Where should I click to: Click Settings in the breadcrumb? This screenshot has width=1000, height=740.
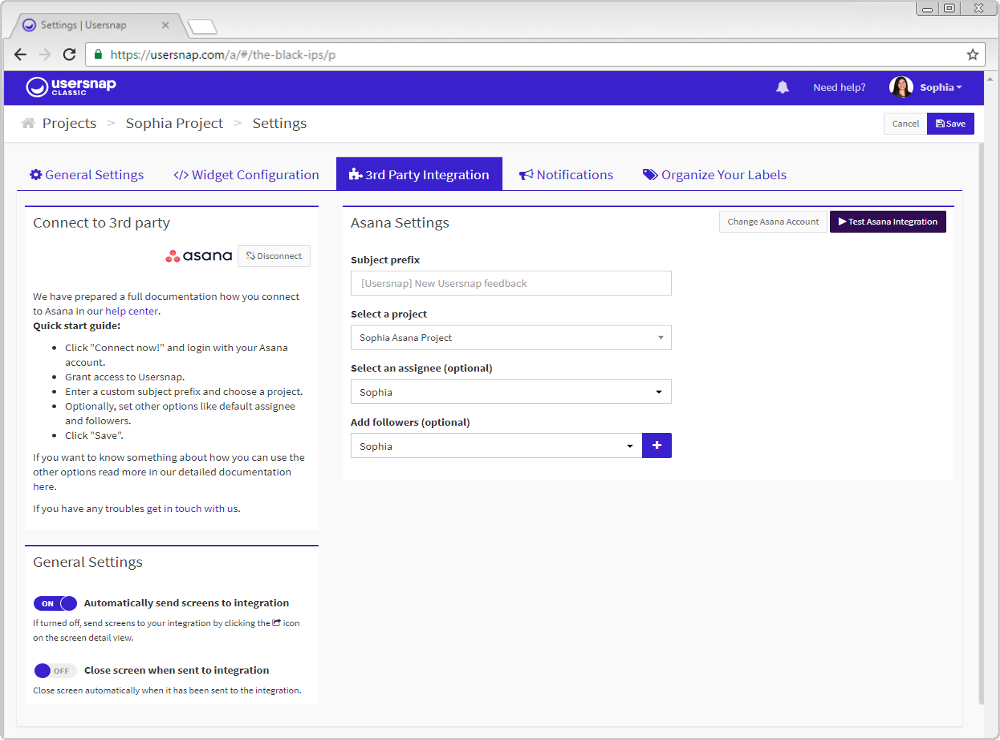[279, 123]
